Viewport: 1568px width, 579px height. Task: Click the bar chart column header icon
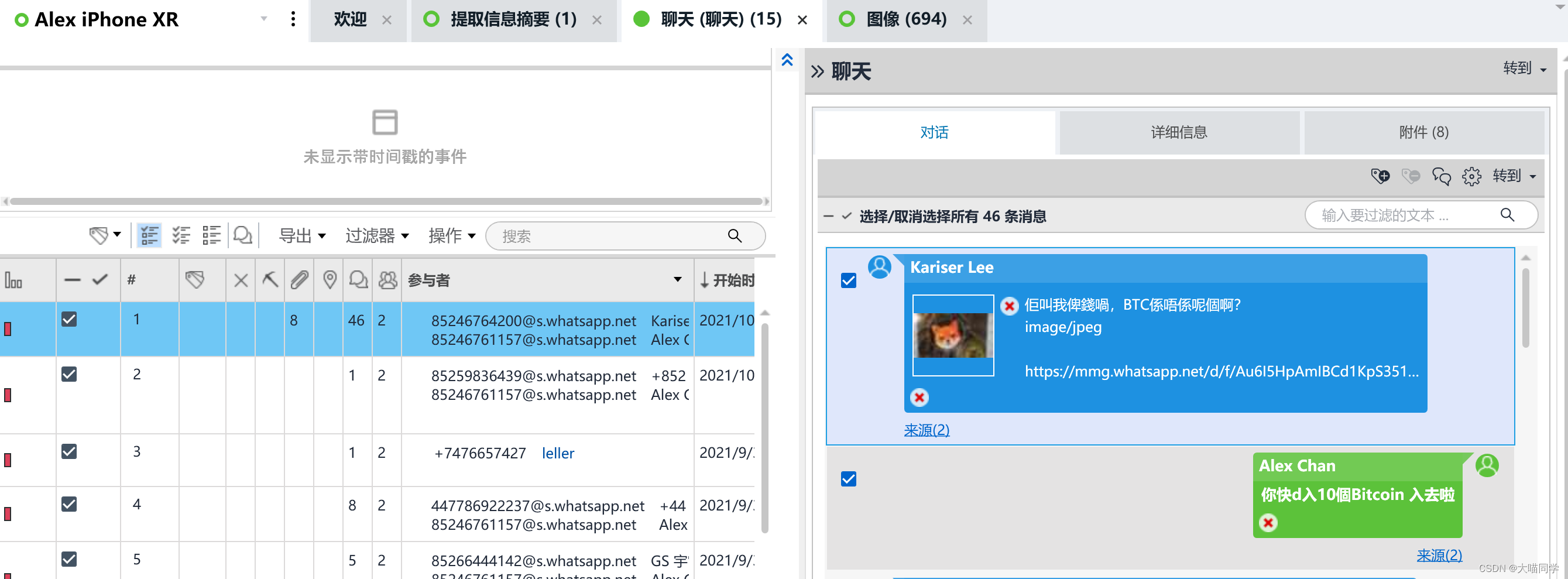(x=13, y=280)
